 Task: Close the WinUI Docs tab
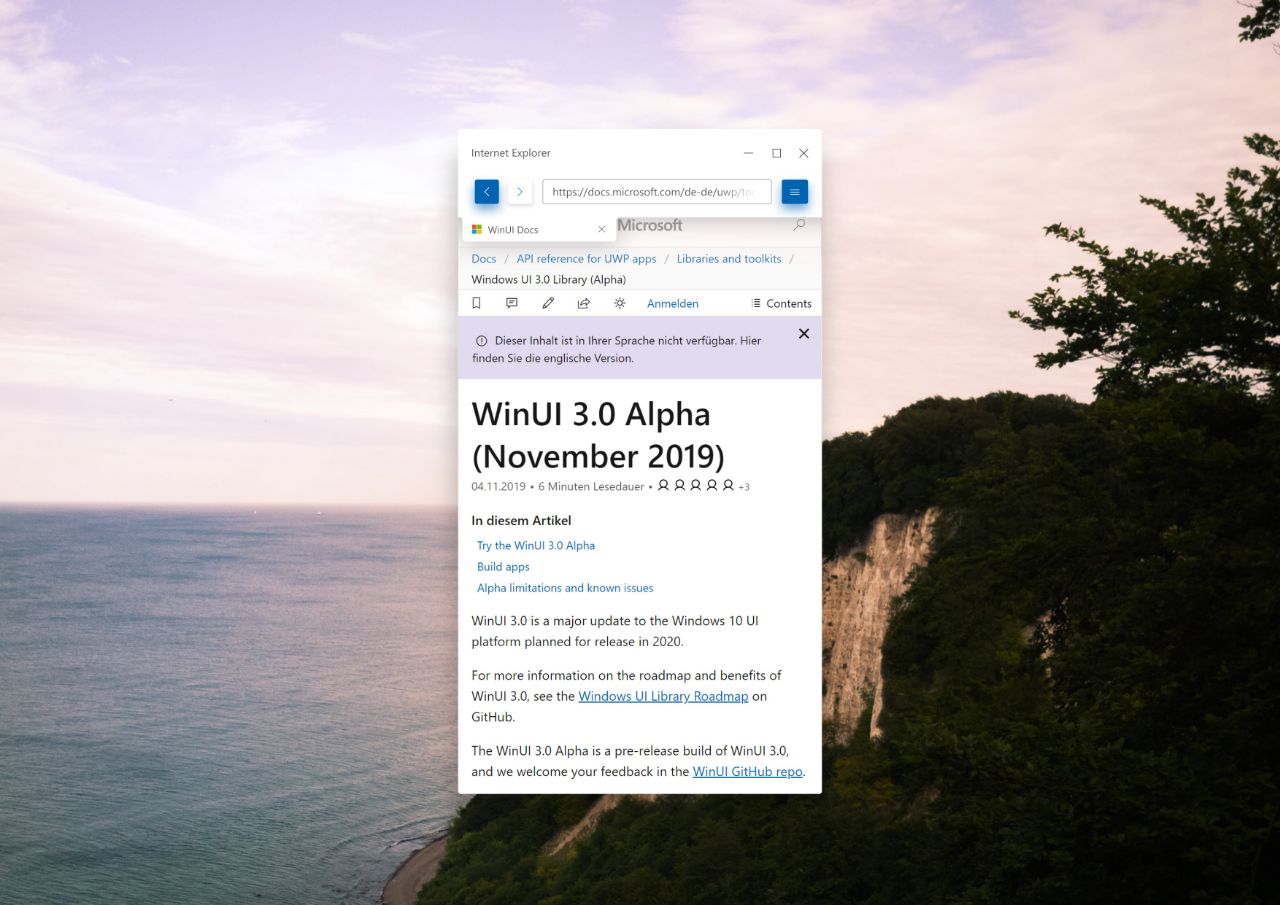tap(601, 230)
